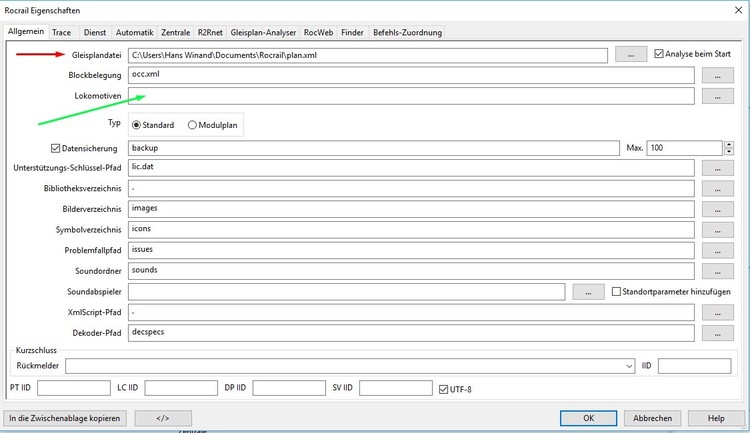Toggle the UTF-8 checkbox
This screenshot has width=750, height=433.
click(x=445, y=388)
